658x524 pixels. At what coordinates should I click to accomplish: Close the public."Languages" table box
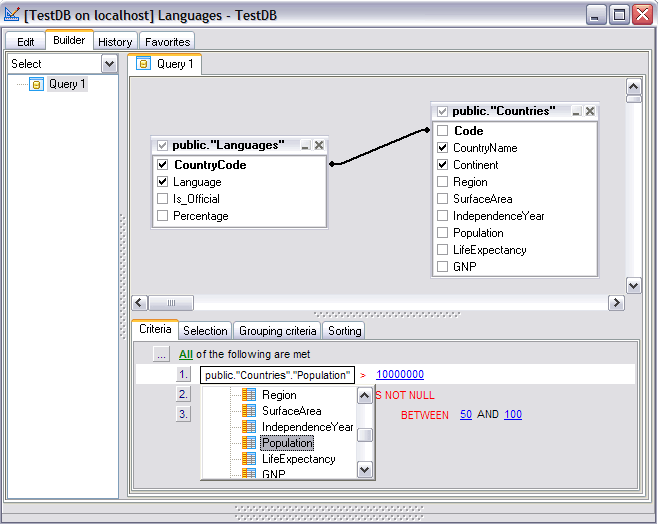click(319, 146)
